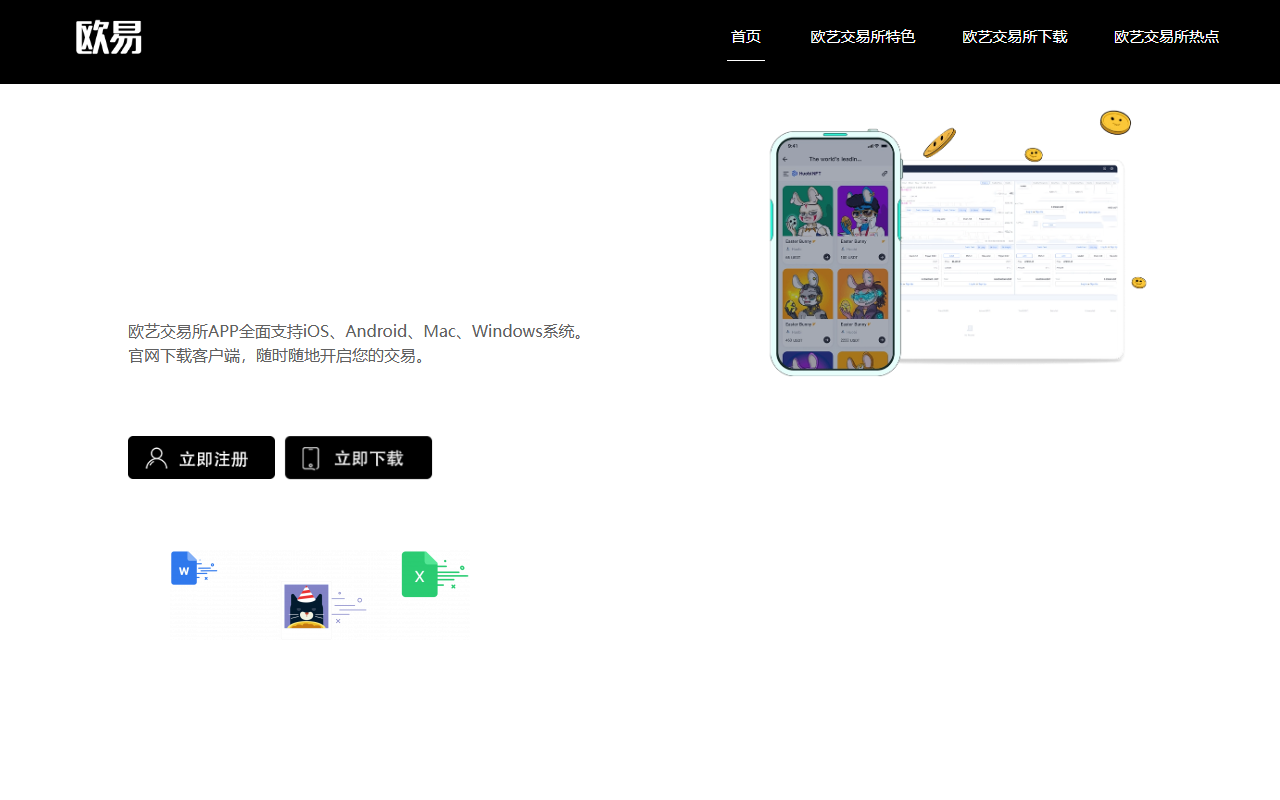Click the 立即下载 button

[358, 458]
